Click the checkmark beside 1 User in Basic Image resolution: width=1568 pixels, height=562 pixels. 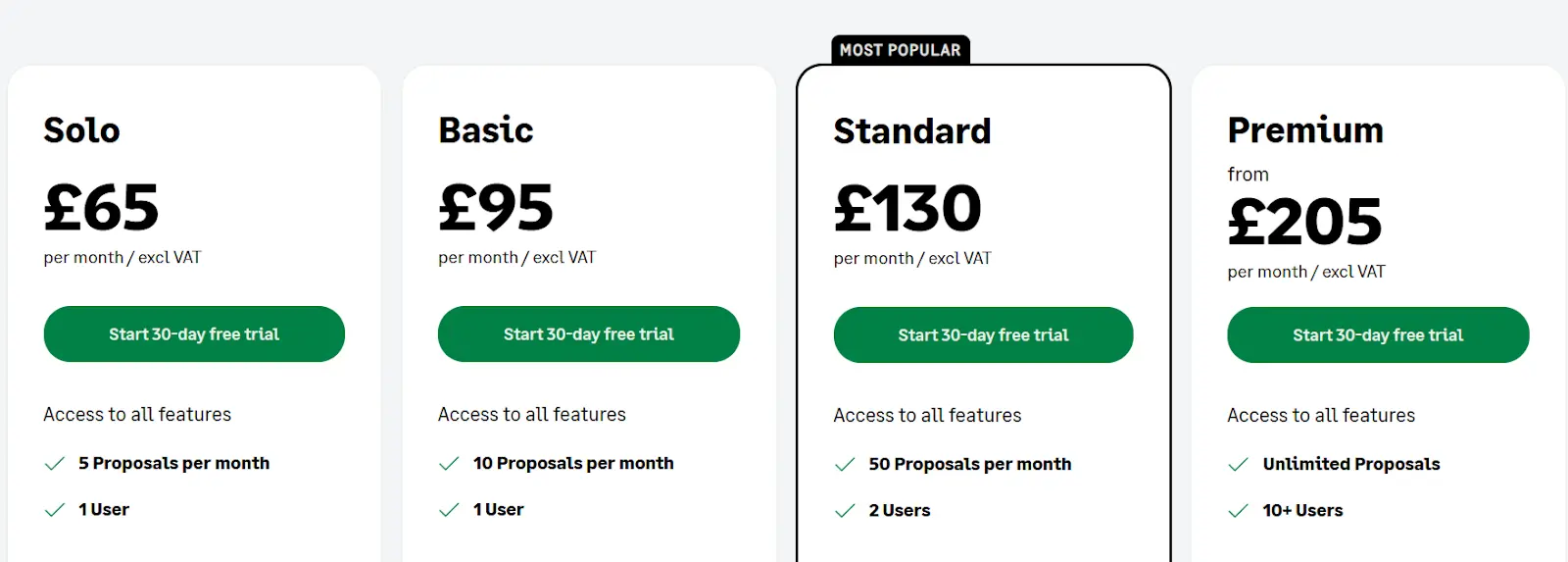coord(449,510)
